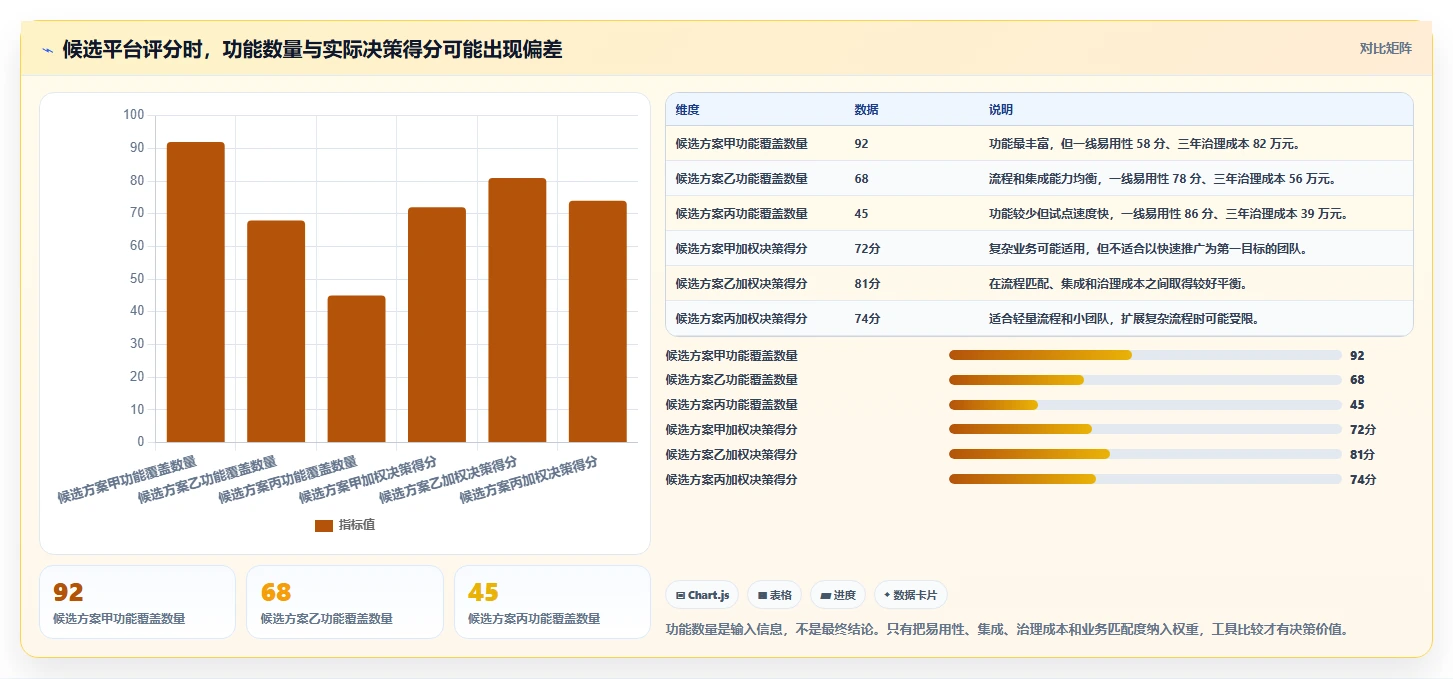Click the chart bar for 候选方案甲加权决策得分

(437, 324)
